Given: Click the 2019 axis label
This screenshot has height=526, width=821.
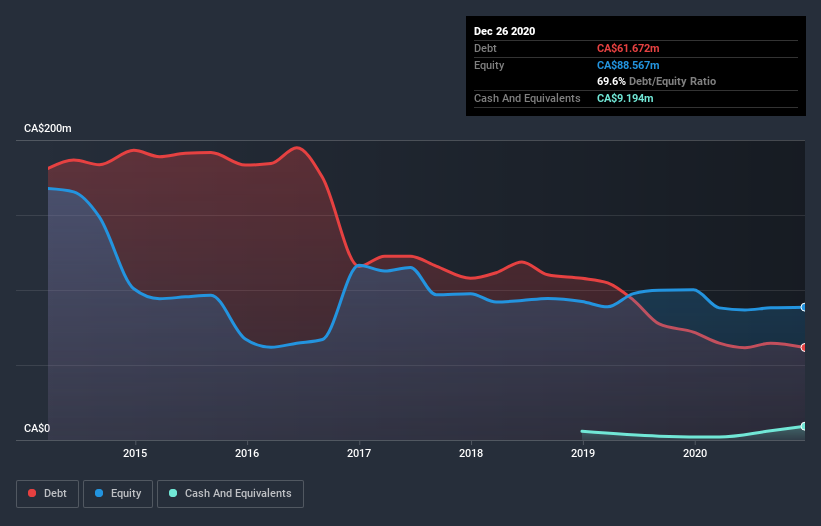Looking at the screenshot, I should (x=583, y=453).
